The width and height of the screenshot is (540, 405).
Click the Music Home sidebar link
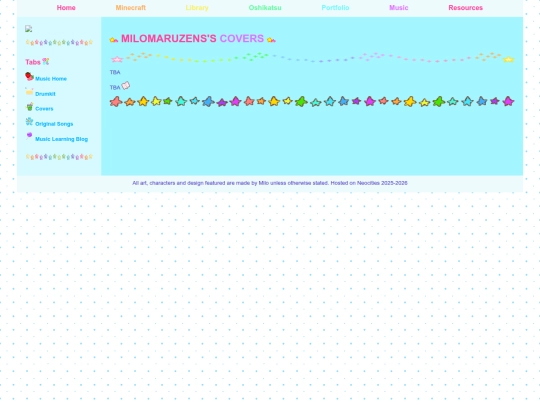[51, 79]
